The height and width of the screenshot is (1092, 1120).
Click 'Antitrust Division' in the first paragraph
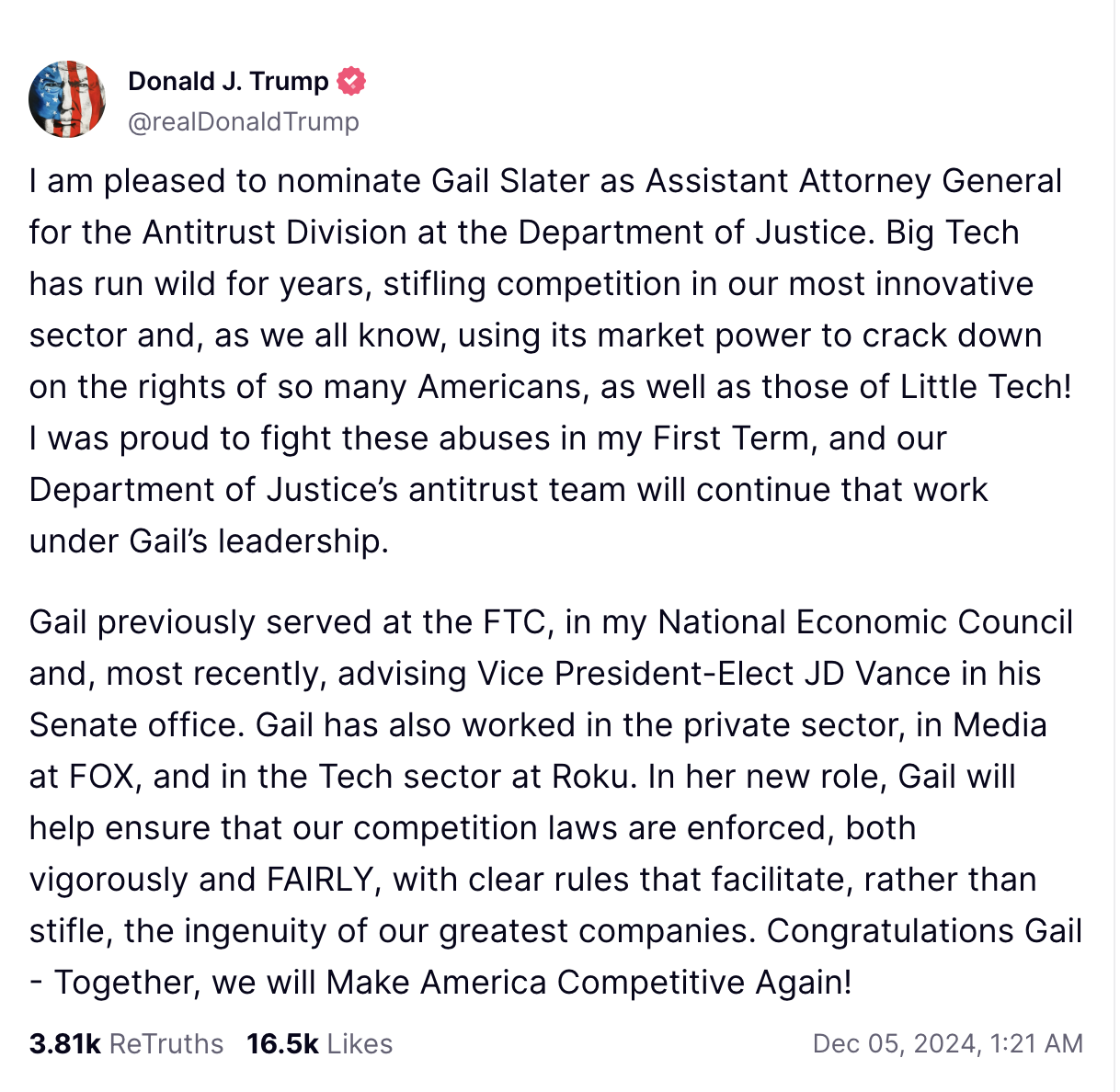(274, 233)
